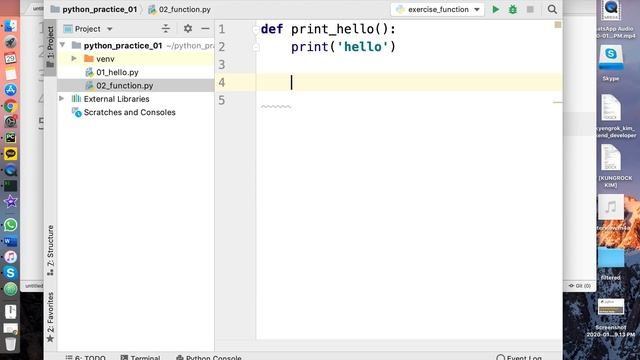Click the warning stripe mark on scrollbar
The height and width of the screenshot is (360, 640).
[x=558, y=102]
